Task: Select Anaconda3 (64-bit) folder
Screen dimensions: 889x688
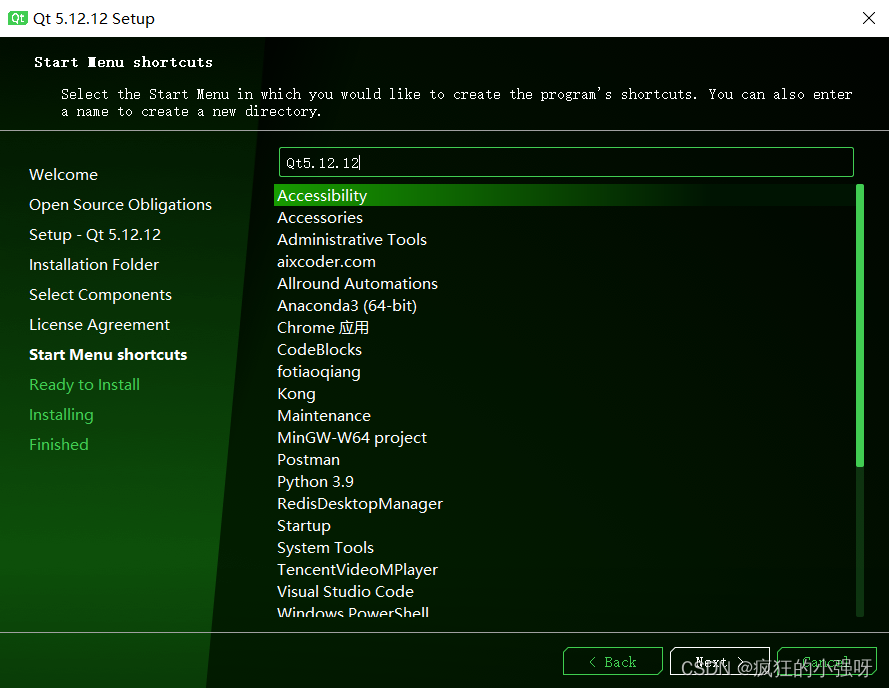Action: point(564,305)
